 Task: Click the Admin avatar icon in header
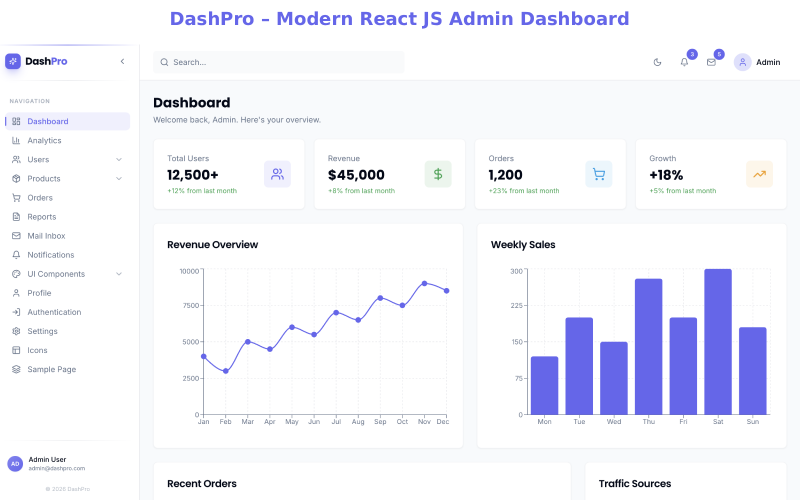pyautogui.click(x=742, y=62)
